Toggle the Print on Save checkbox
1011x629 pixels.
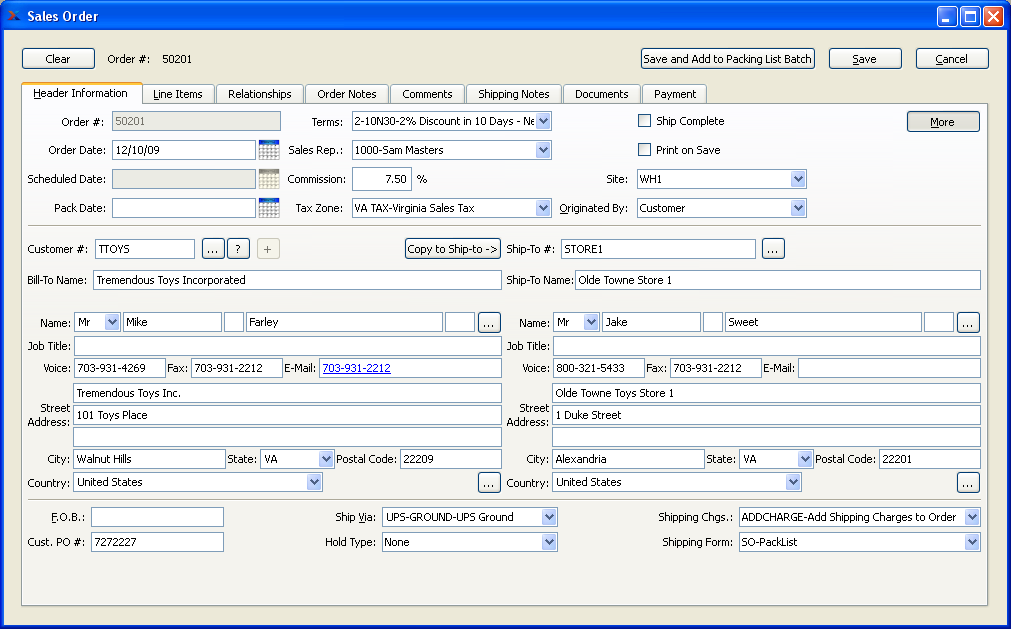pyautogui.click(x=645, y=150)
